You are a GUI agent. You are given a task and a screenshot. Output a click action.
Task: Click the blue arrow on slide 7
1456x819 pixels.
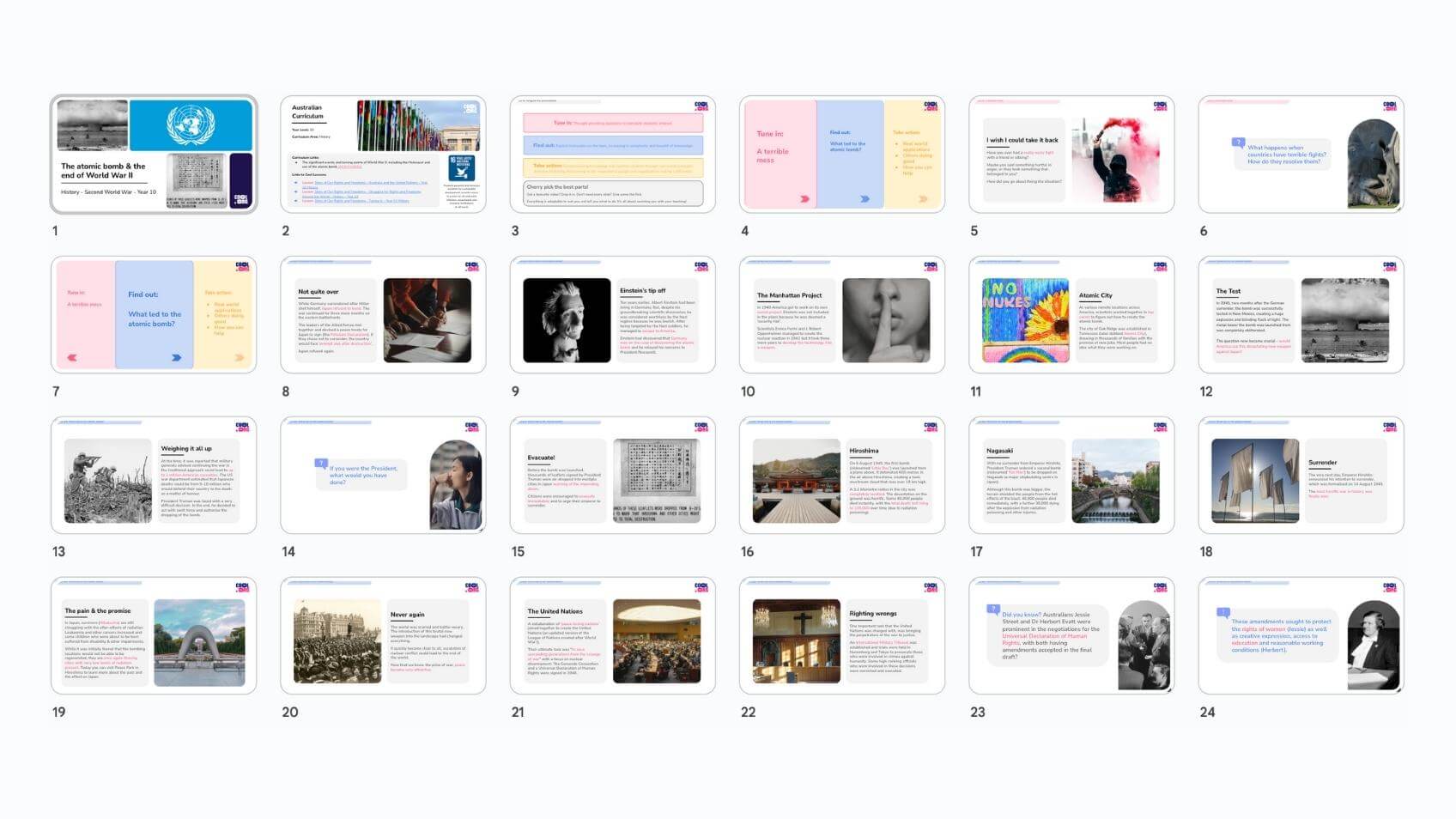click(x=176, y=358)
